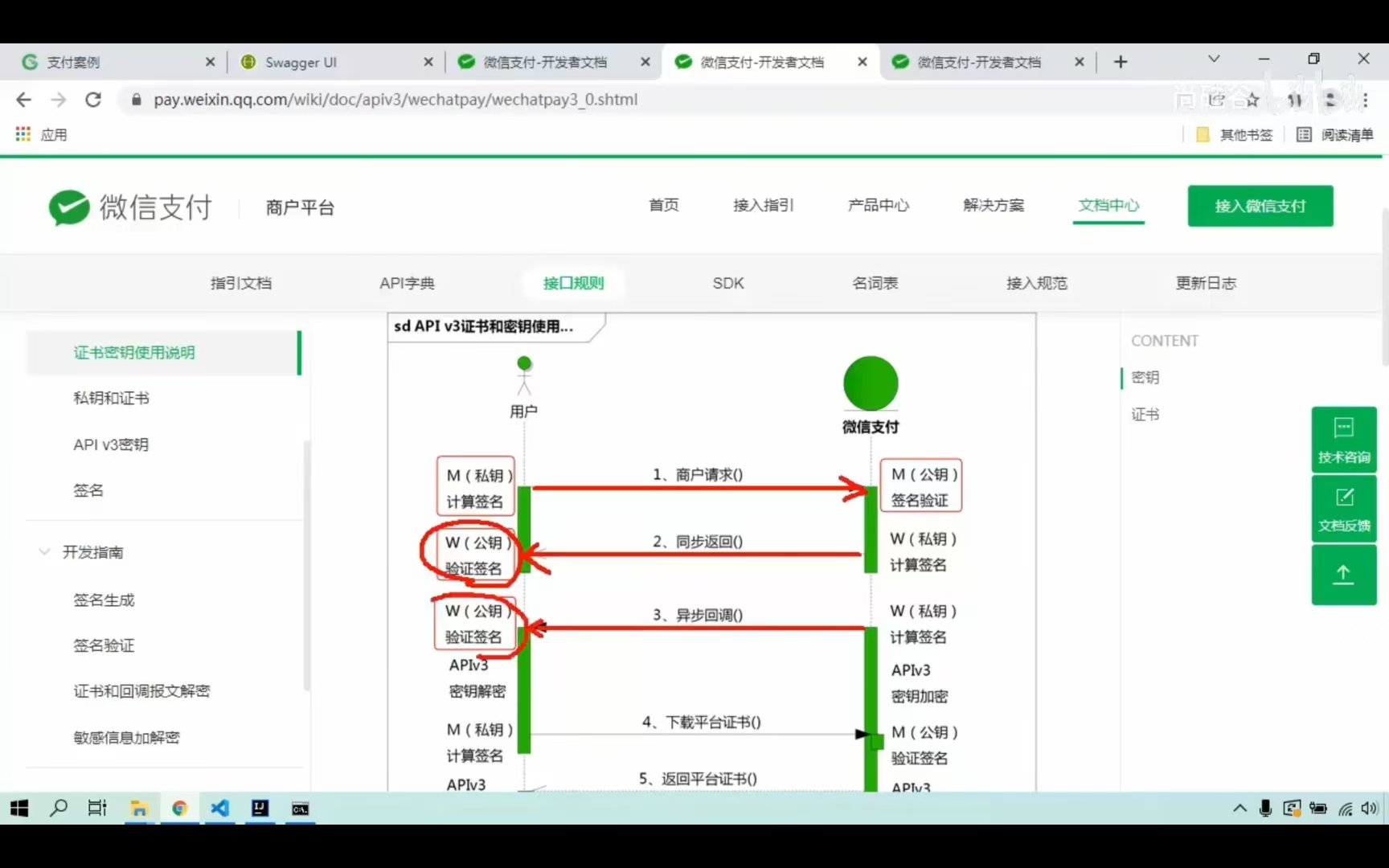This screenshot has width=1389, height=868.
Task: Bookmark this page with star icon
Action: (1252, 100)
